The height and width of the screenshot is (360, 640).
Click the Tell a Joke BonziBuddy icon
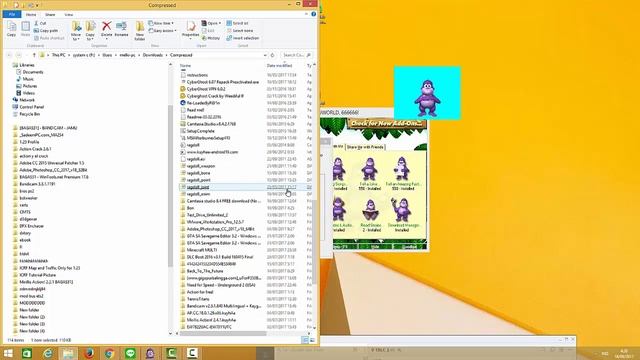pyautogui.click(x=369, y=169)
